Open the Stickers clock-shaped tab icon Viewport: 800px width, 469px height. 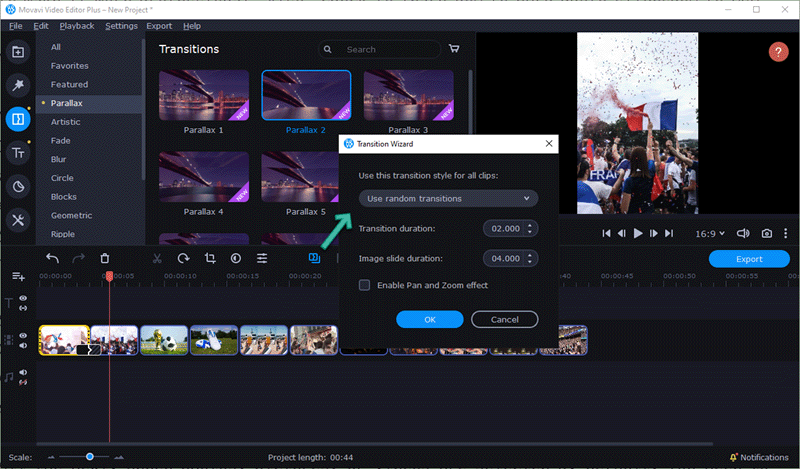pos(18,187)
